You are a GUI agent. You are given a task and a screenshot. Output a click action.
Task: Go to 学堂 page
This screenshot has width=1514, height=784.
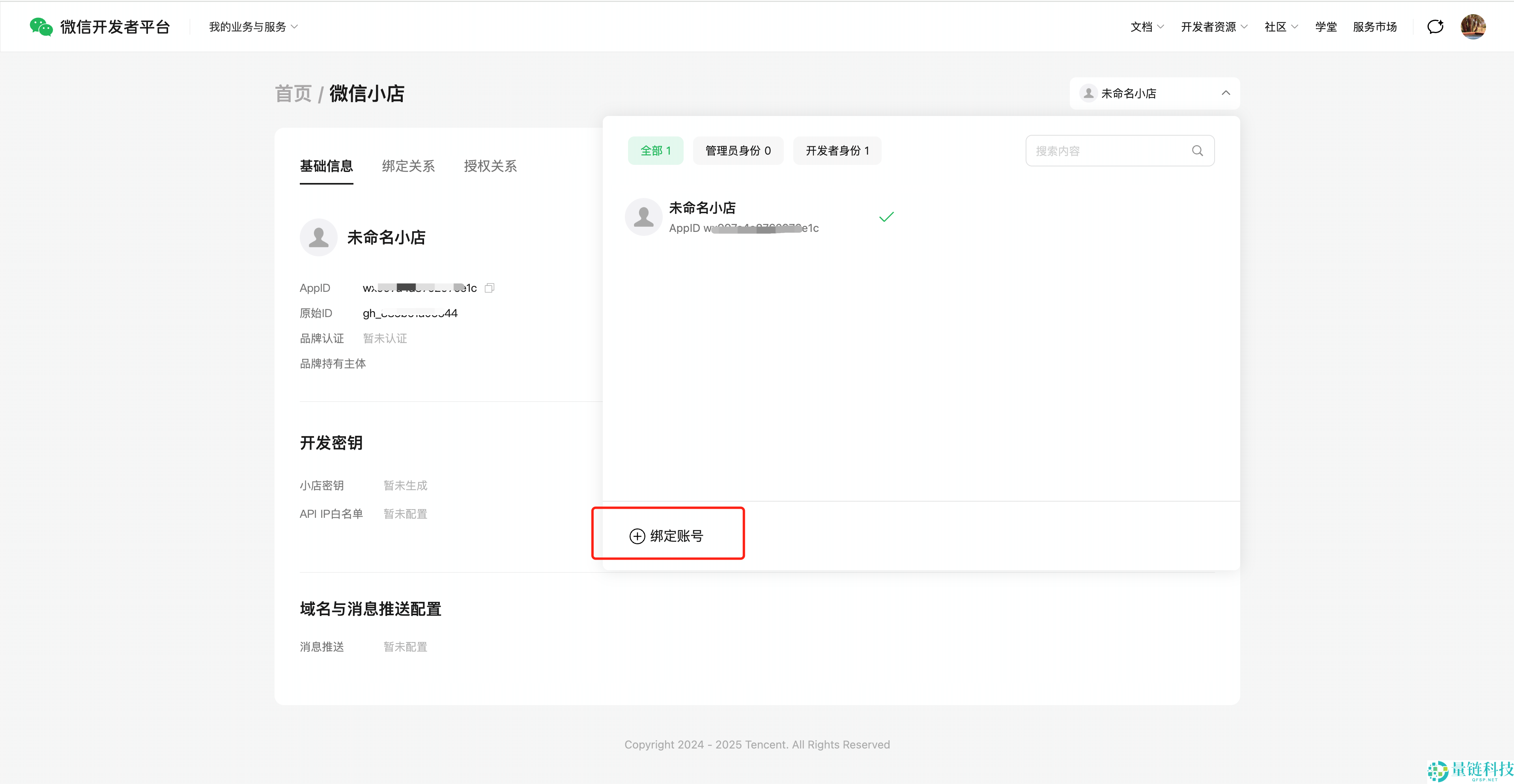pos(1326,27)
